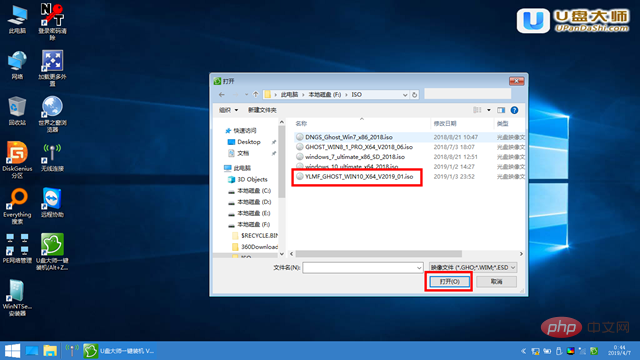The width and height of the screenshot is (640, 360).
Task: Open the Network desktop icon
Action: (17, 65)
